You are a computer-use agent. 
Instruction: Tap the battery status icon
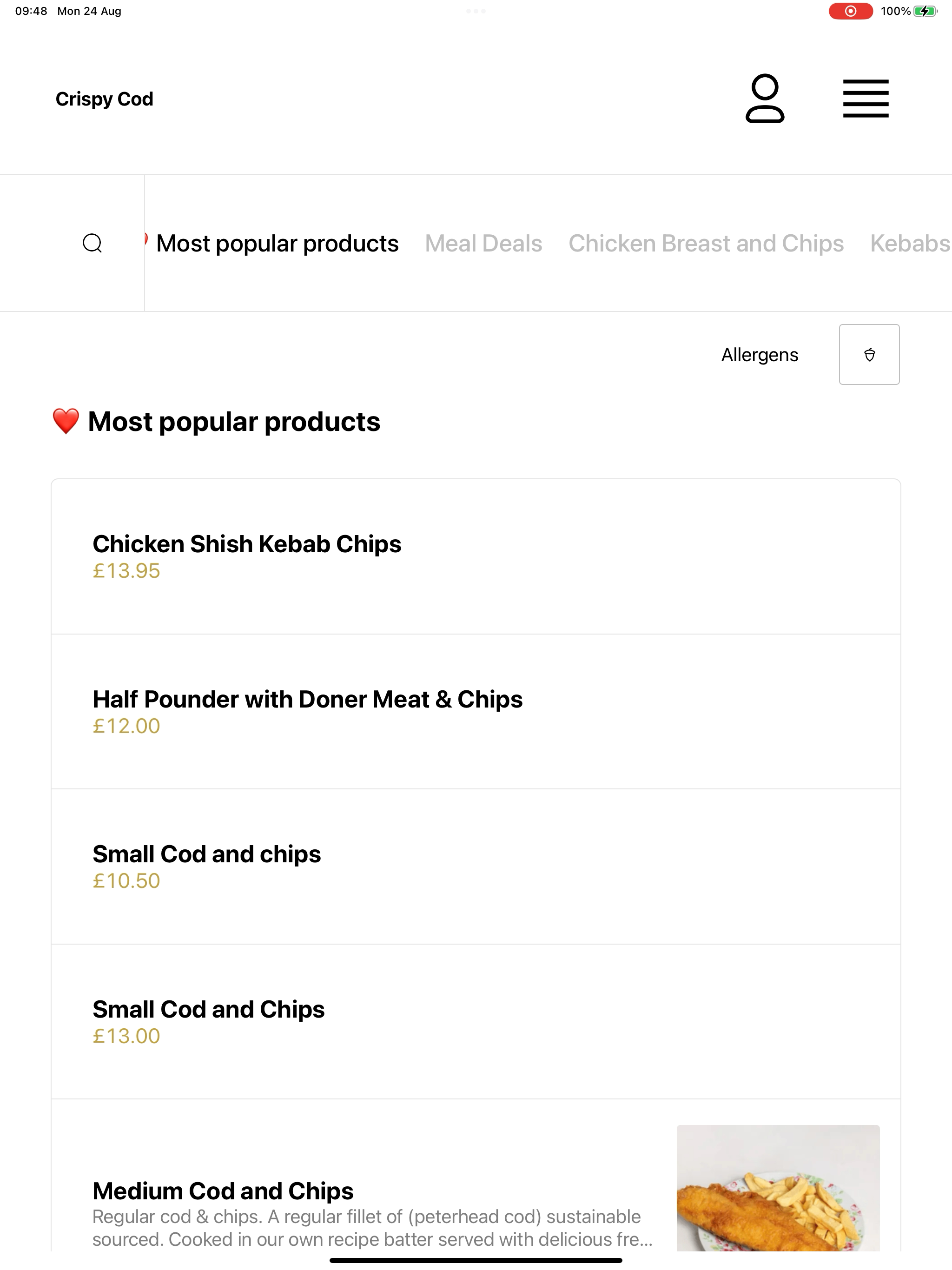(926, 11)
